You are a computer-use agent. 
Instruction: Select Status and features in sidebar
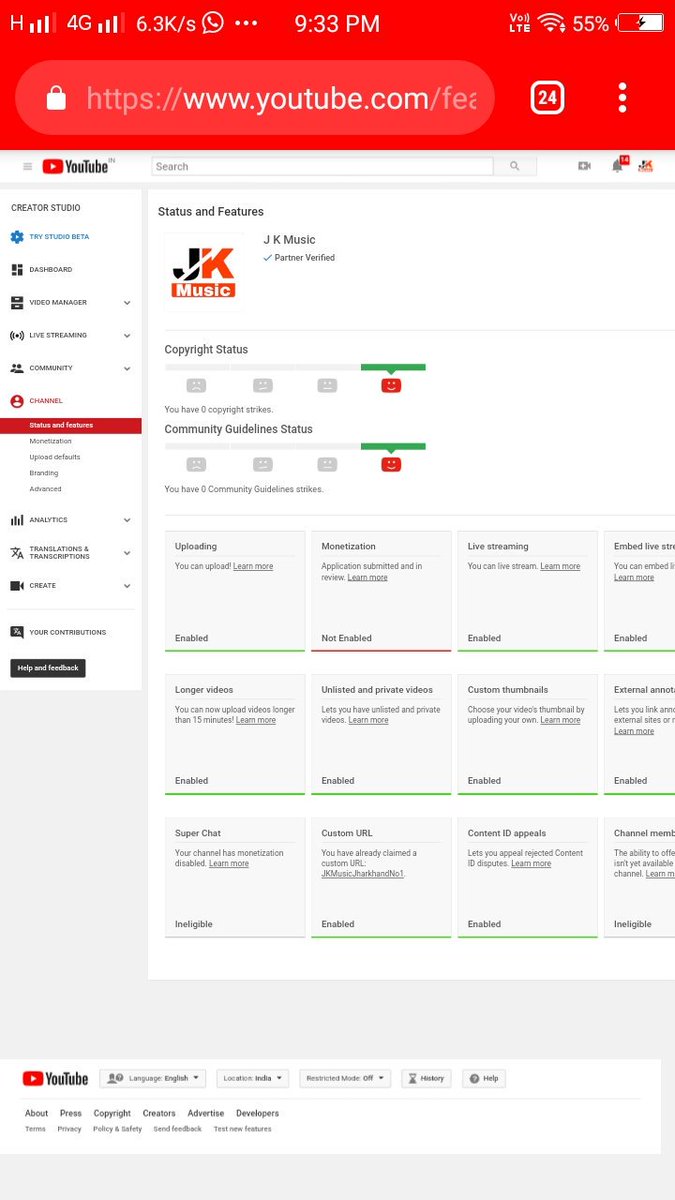71,425
